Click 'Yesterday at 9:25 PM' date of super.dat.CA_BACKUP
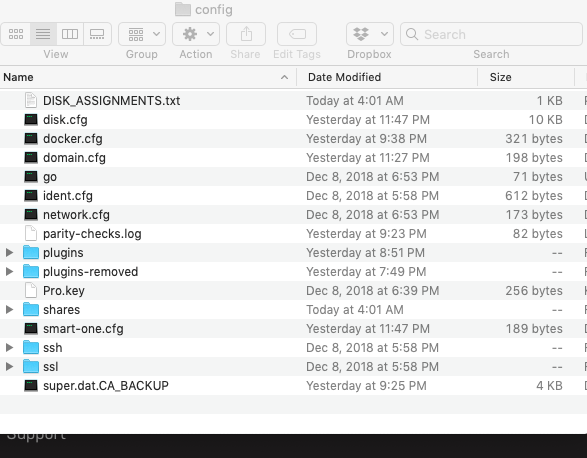The image size is (587, 458). [x=367, y=386]
